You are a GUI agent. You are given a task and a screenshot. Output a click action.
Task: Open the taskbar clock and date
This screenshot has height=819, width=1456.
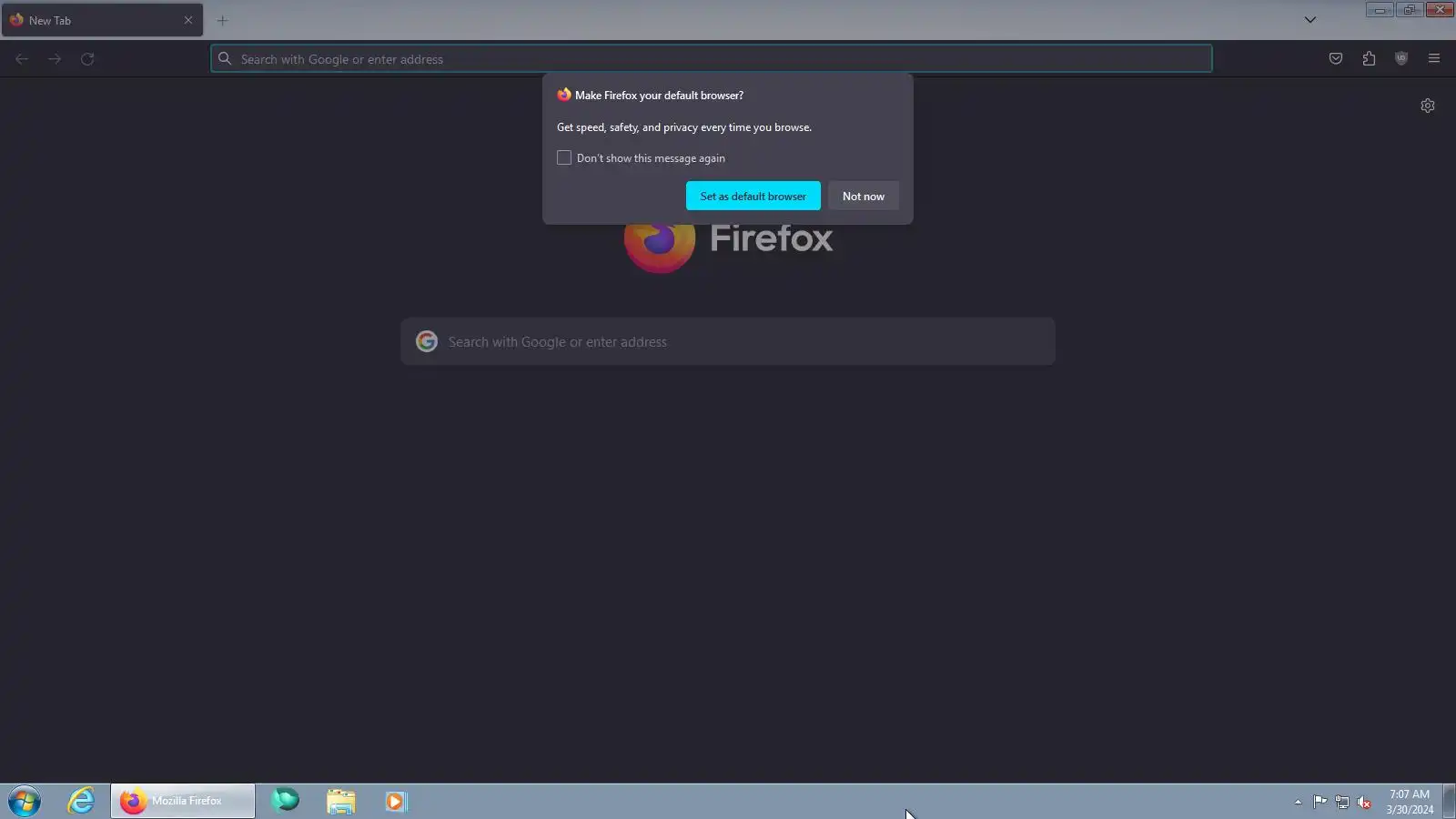1410,802
